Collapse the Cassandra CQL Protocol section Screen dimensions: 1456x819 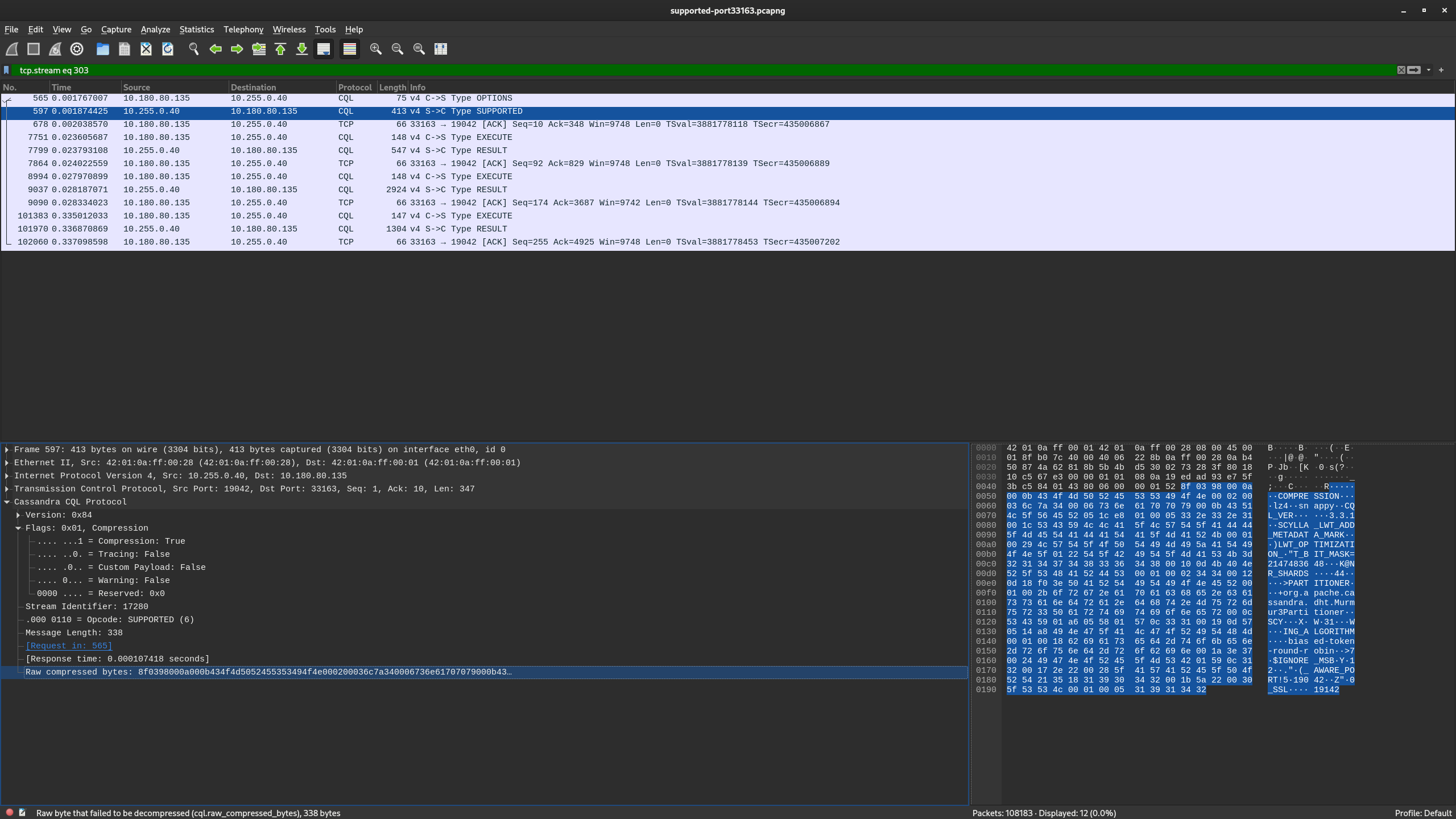(7, 502)
